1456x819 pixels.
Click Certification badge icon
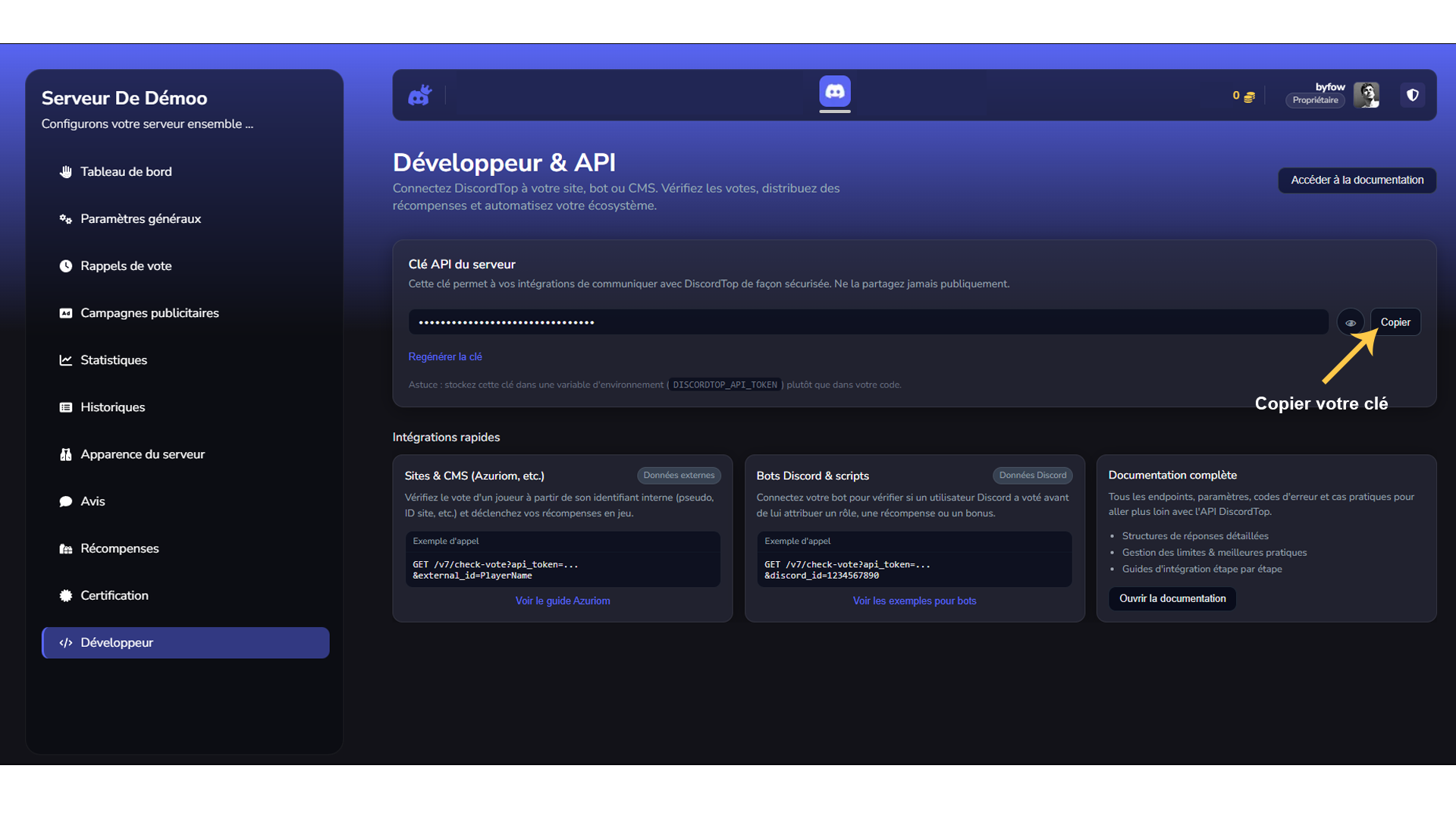tap(66, 595)
